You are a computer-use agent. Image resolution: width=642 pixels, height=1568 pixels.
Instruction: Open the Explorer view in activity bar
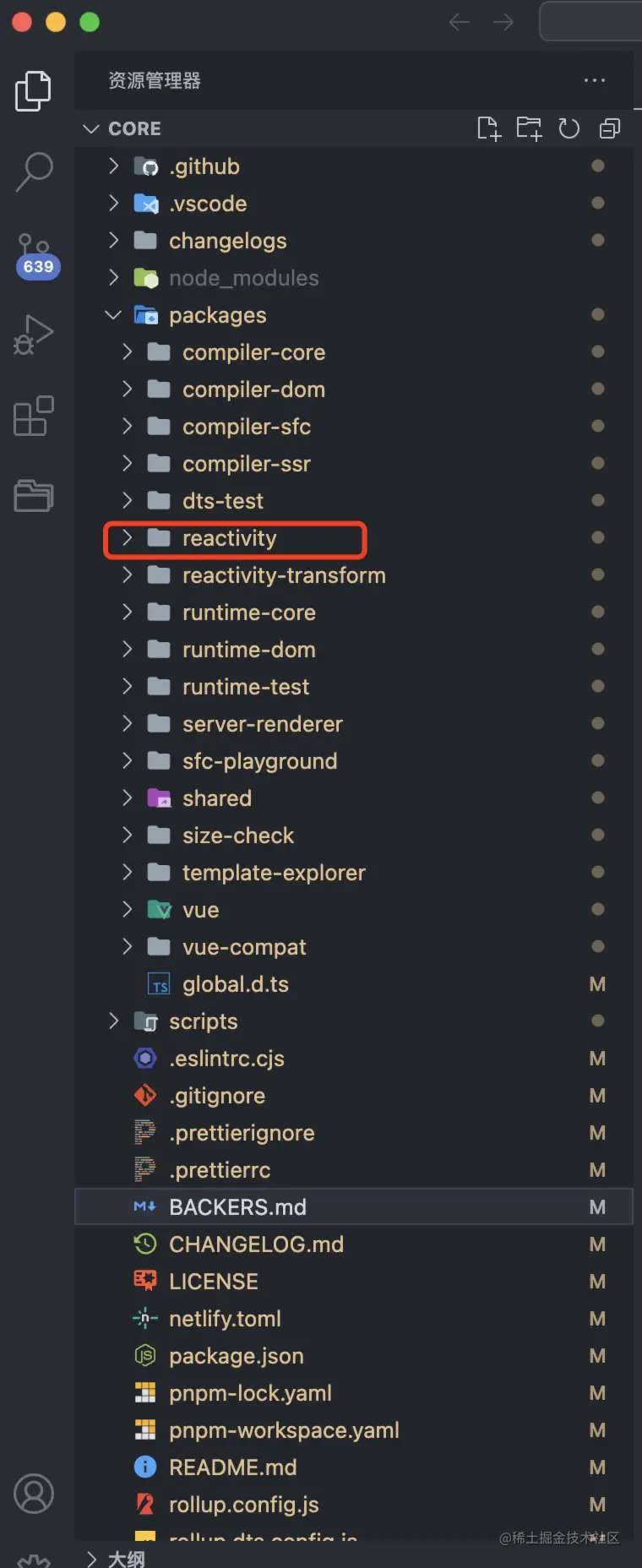pos(34,90)
